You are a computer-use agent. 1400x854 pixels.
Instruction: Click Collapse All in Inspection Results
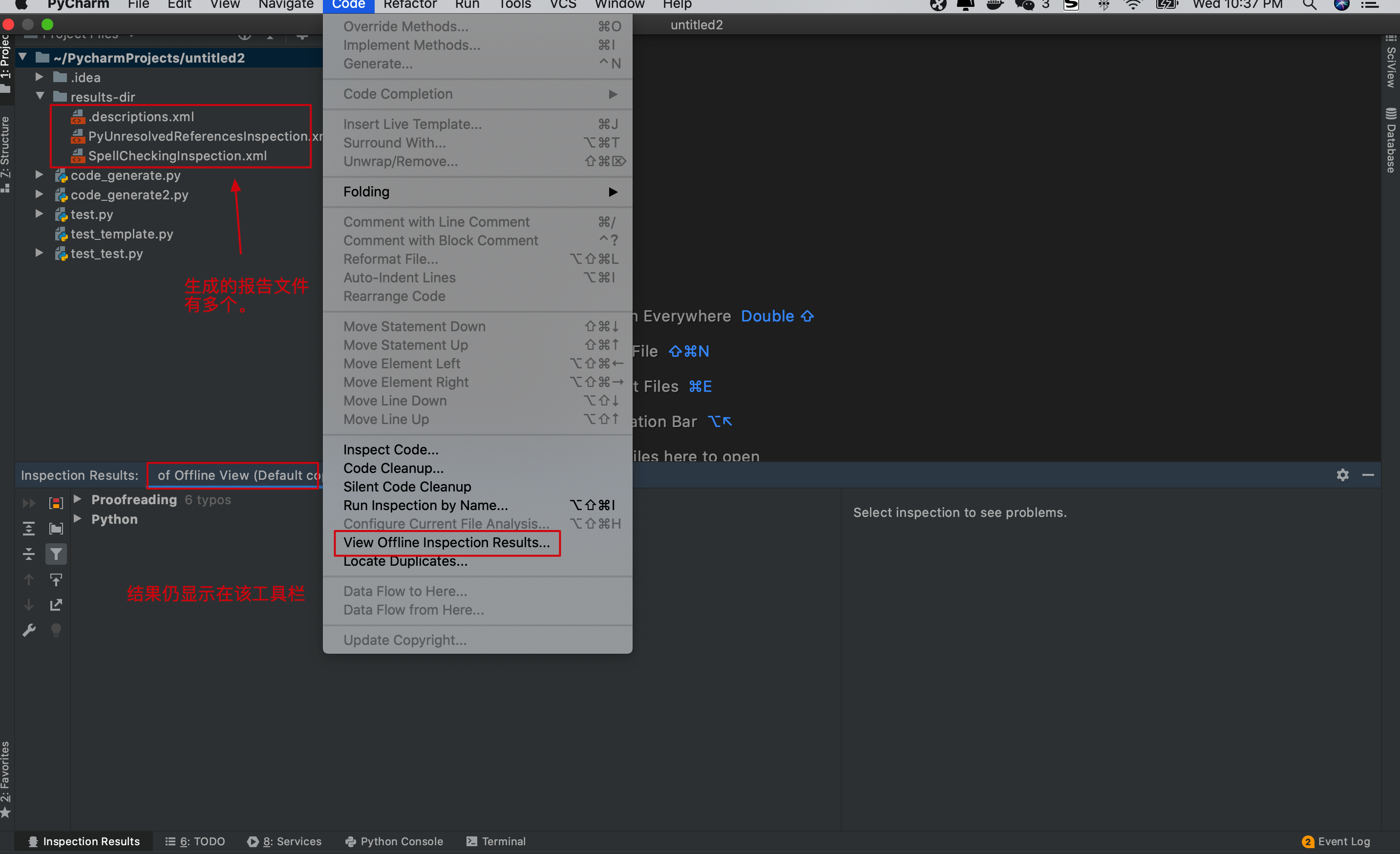(28, 554)
